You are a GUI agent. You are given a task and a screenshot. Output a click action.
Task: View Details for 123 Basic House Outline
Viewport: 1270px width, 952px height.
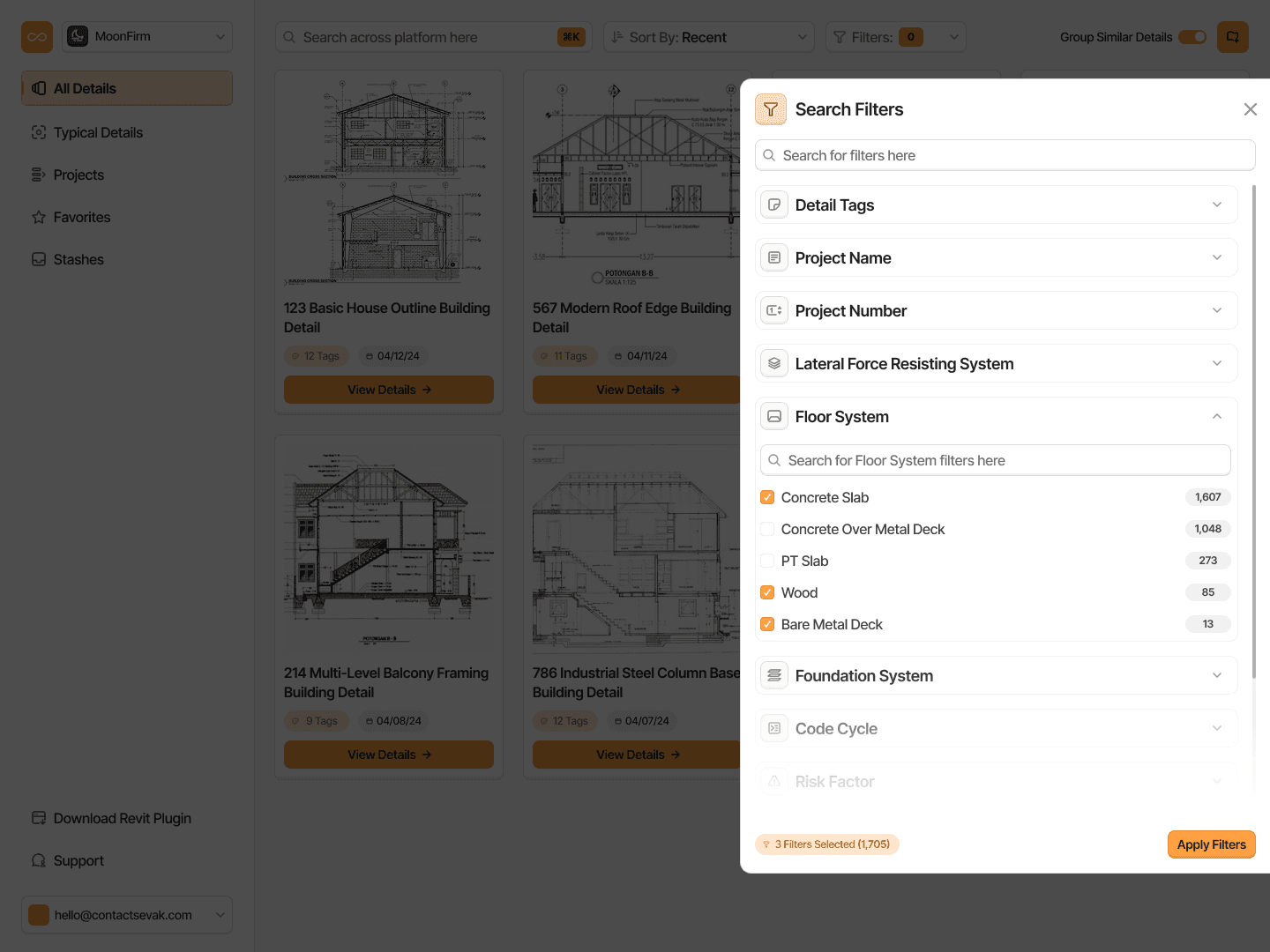point(389,390)
